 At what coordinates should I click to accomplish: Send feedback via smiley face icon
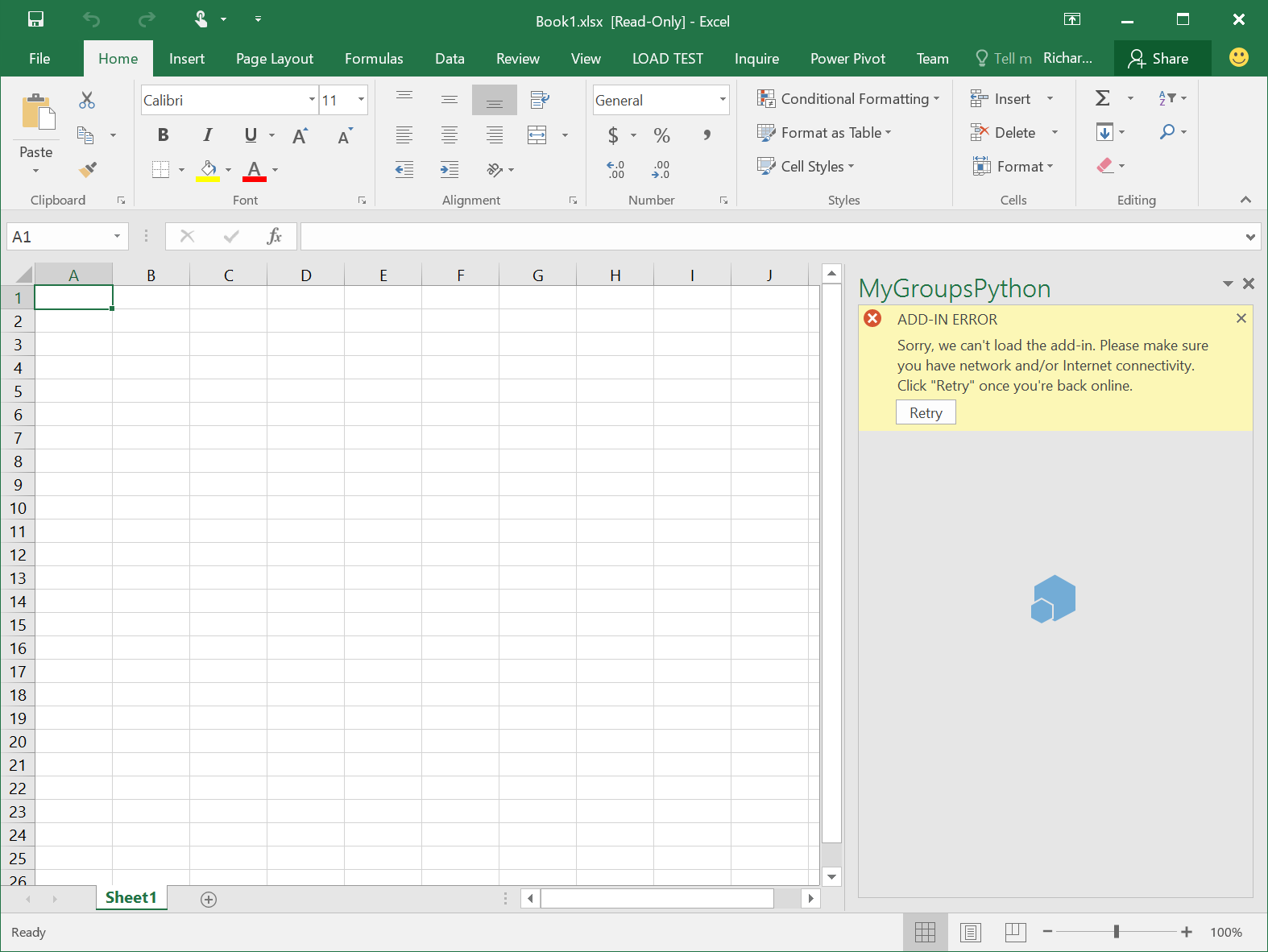1239,57
